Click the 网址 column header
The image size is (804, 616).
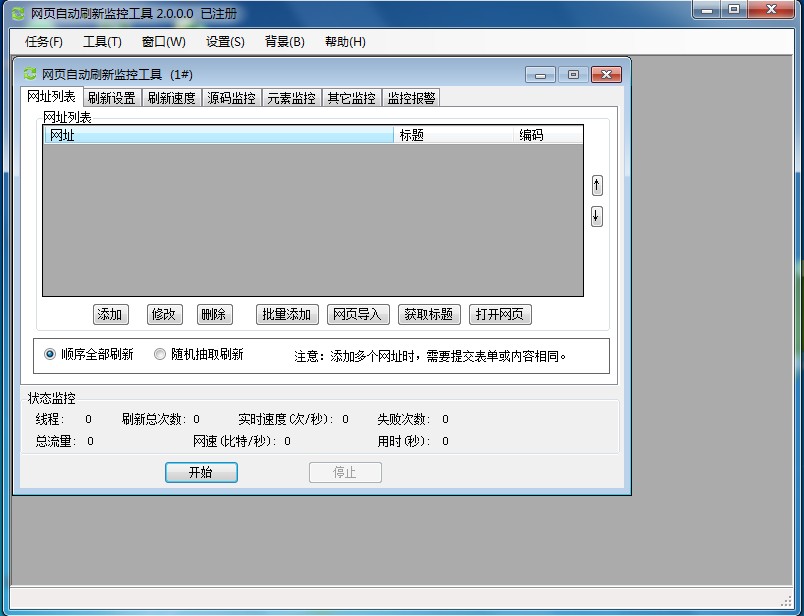tap(219, 135)
